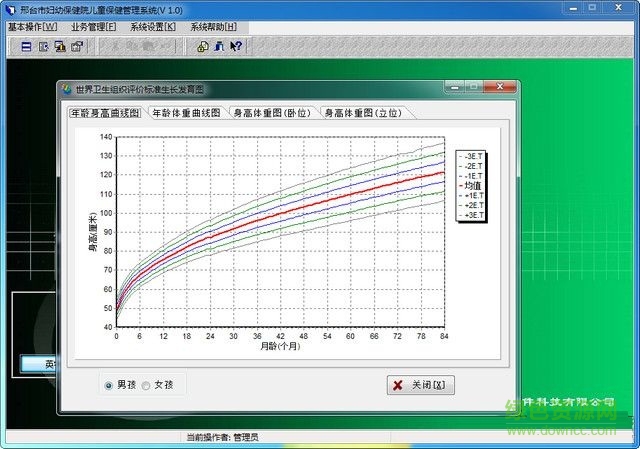The height and width of the screenshot is (449, 640).
Task: Click the main application title bar icon
Action: tap(11, 9)
